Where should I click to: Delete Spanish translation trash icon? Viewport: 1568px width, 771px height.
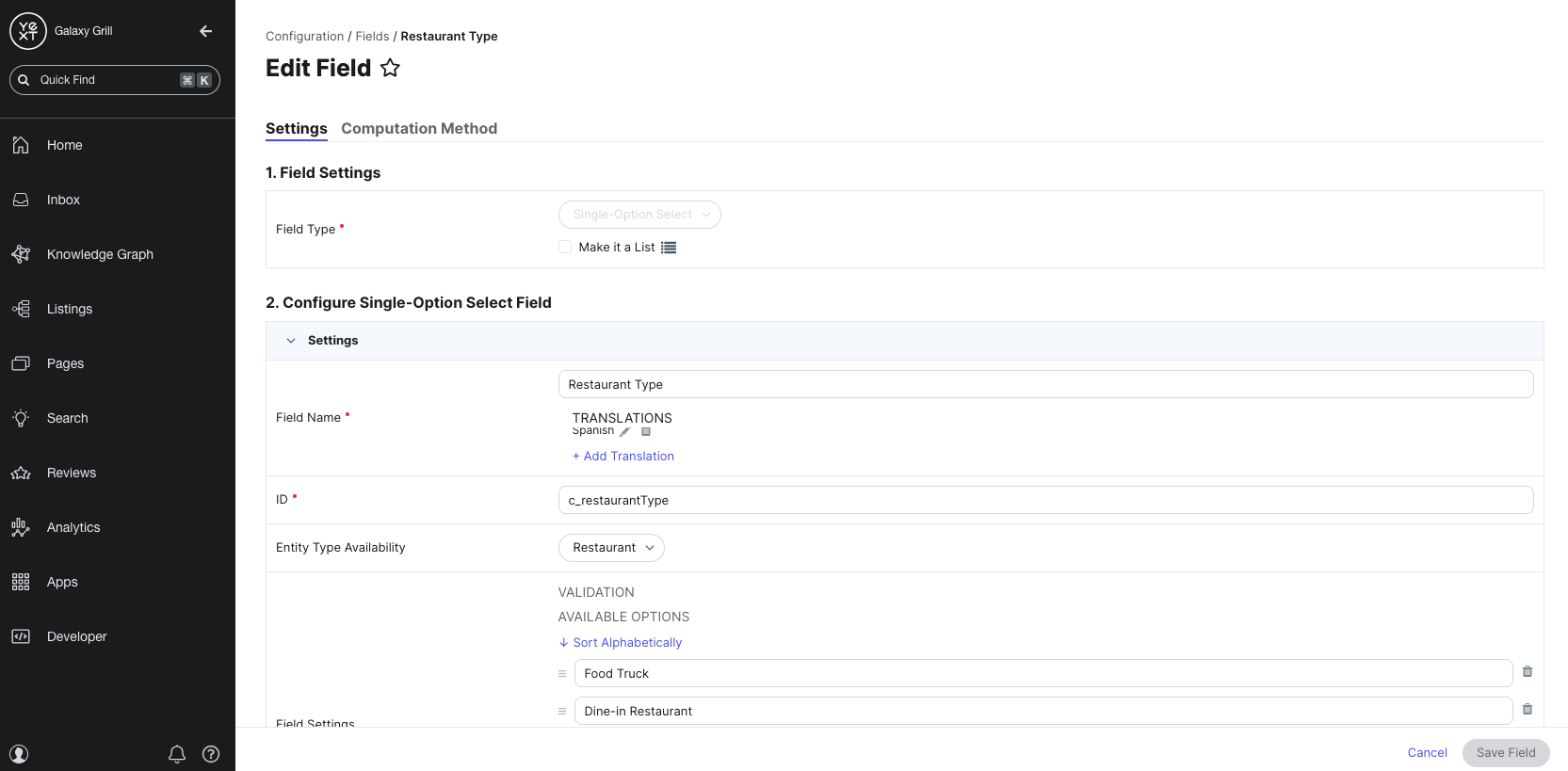tap(646, 431)
